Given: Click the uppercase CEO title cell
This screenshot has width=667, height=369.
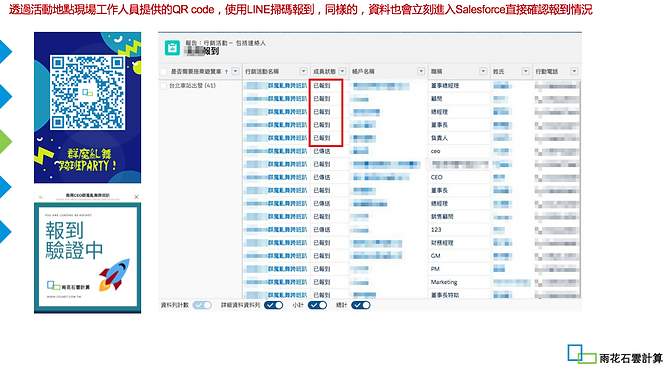Looking at the screenshot, I should pos(436,177).
